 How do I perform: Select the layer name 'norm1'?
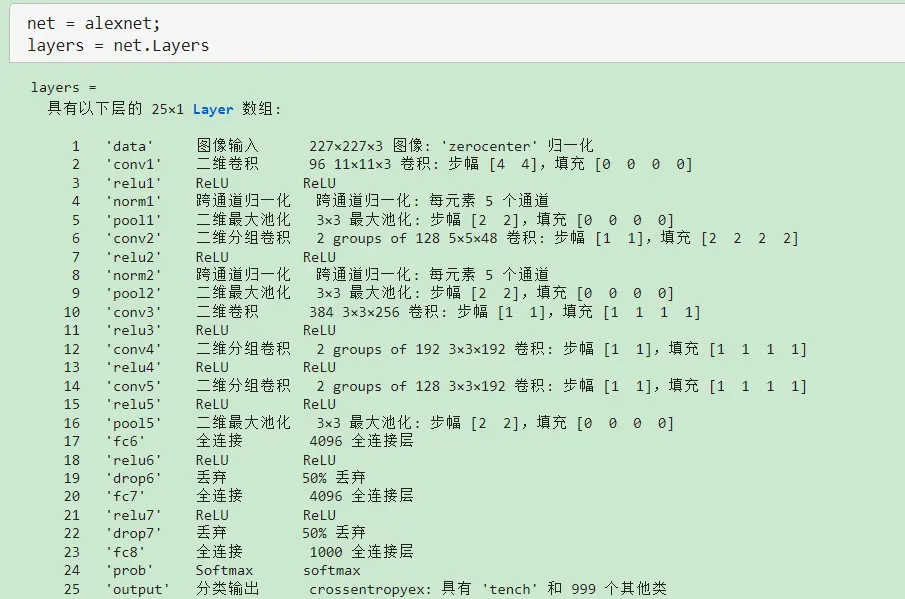(x=133, y=201)
